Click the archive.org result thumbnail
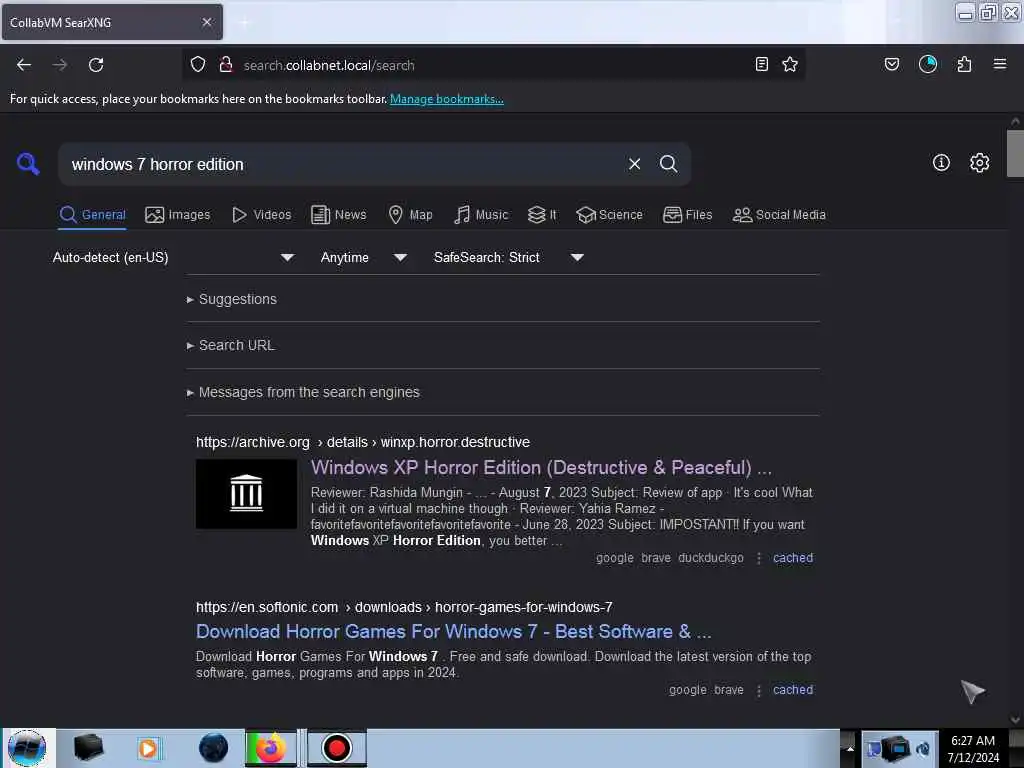 click(246, 494)
